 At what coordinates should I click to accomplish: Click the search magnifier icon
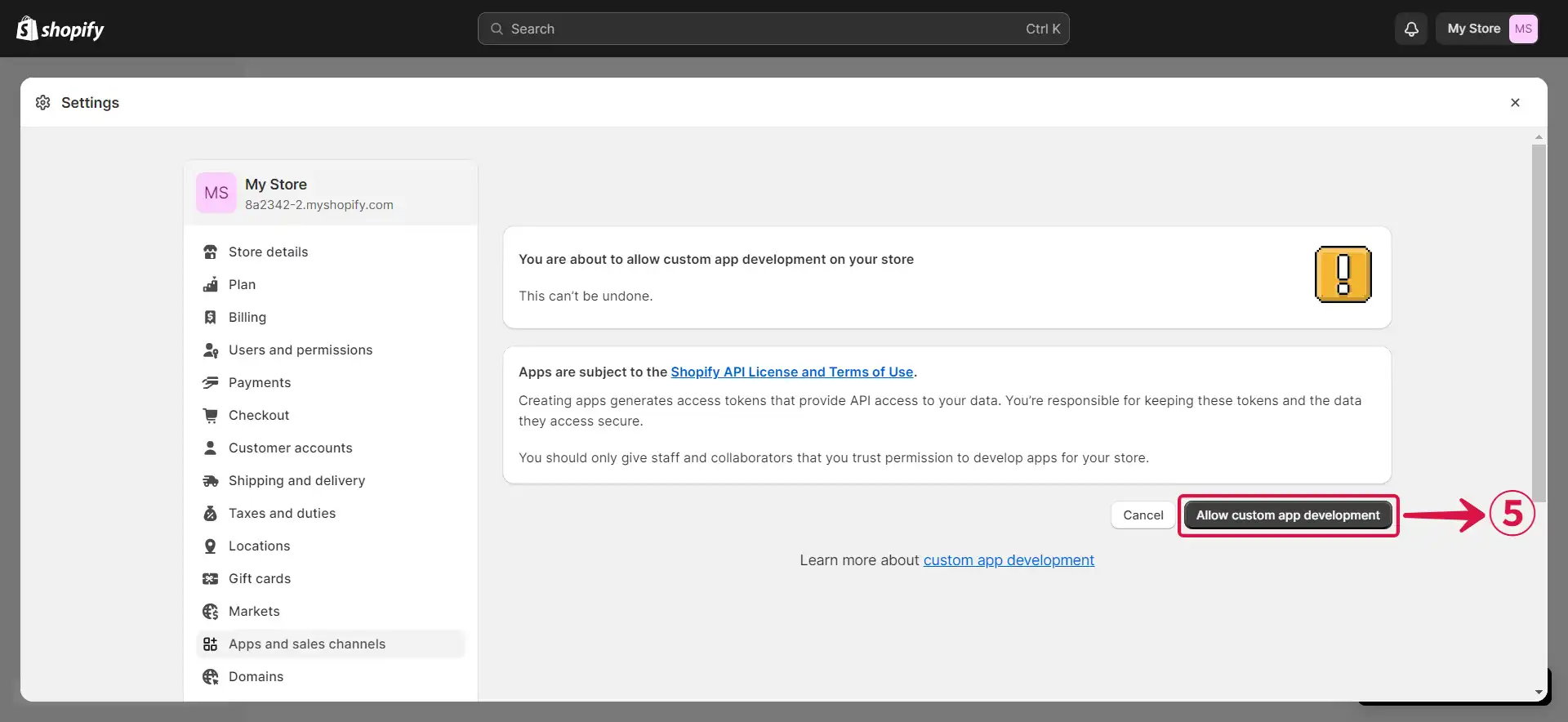pos(497,29)
